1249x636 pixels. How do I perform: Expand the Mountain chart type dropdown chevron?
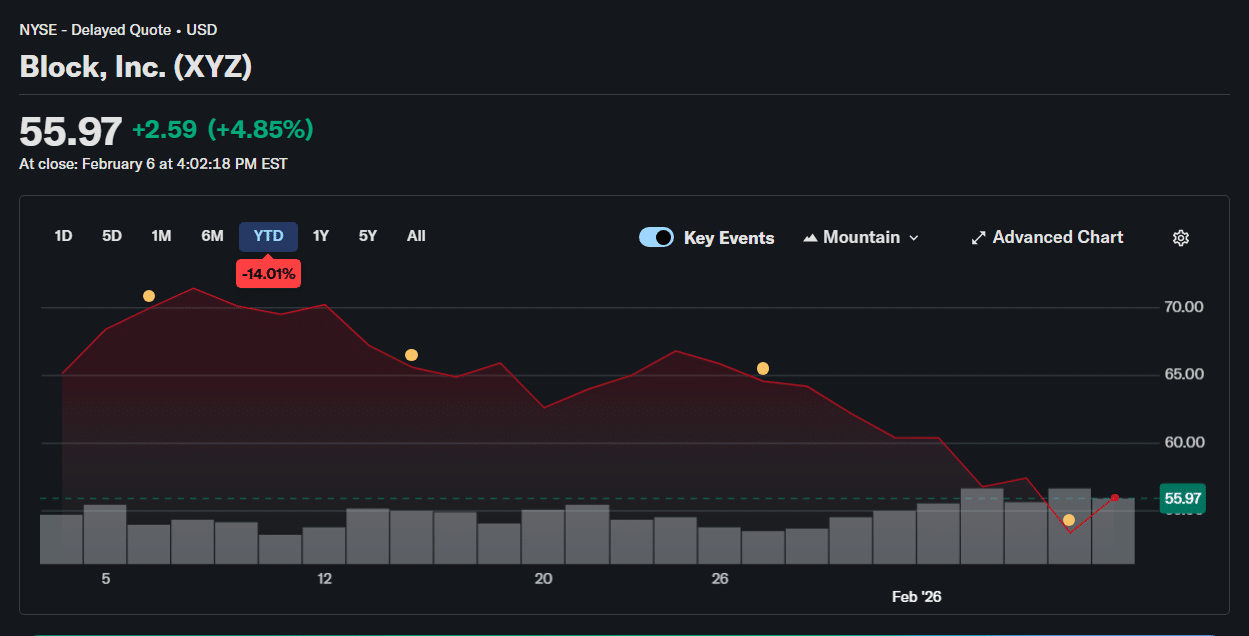click(913, 238)
